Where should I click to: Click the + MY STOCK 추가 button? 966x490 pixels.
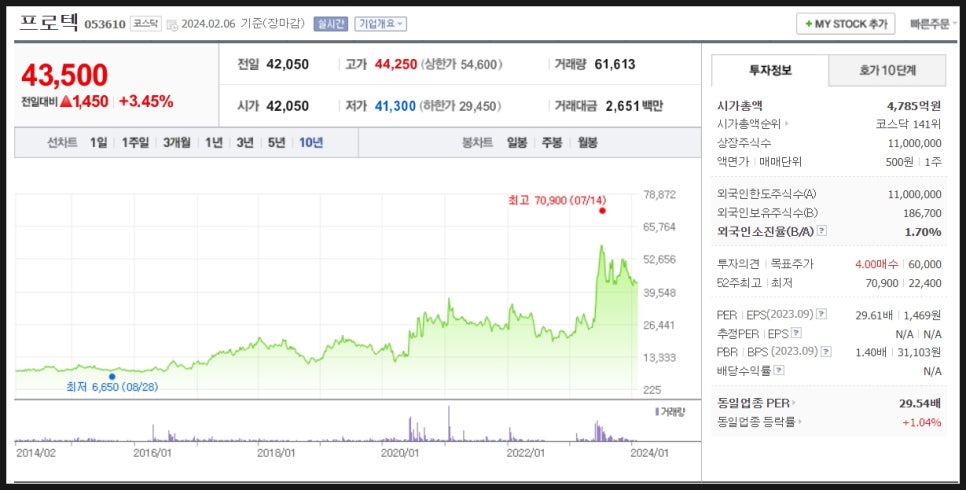click(846, 24)
